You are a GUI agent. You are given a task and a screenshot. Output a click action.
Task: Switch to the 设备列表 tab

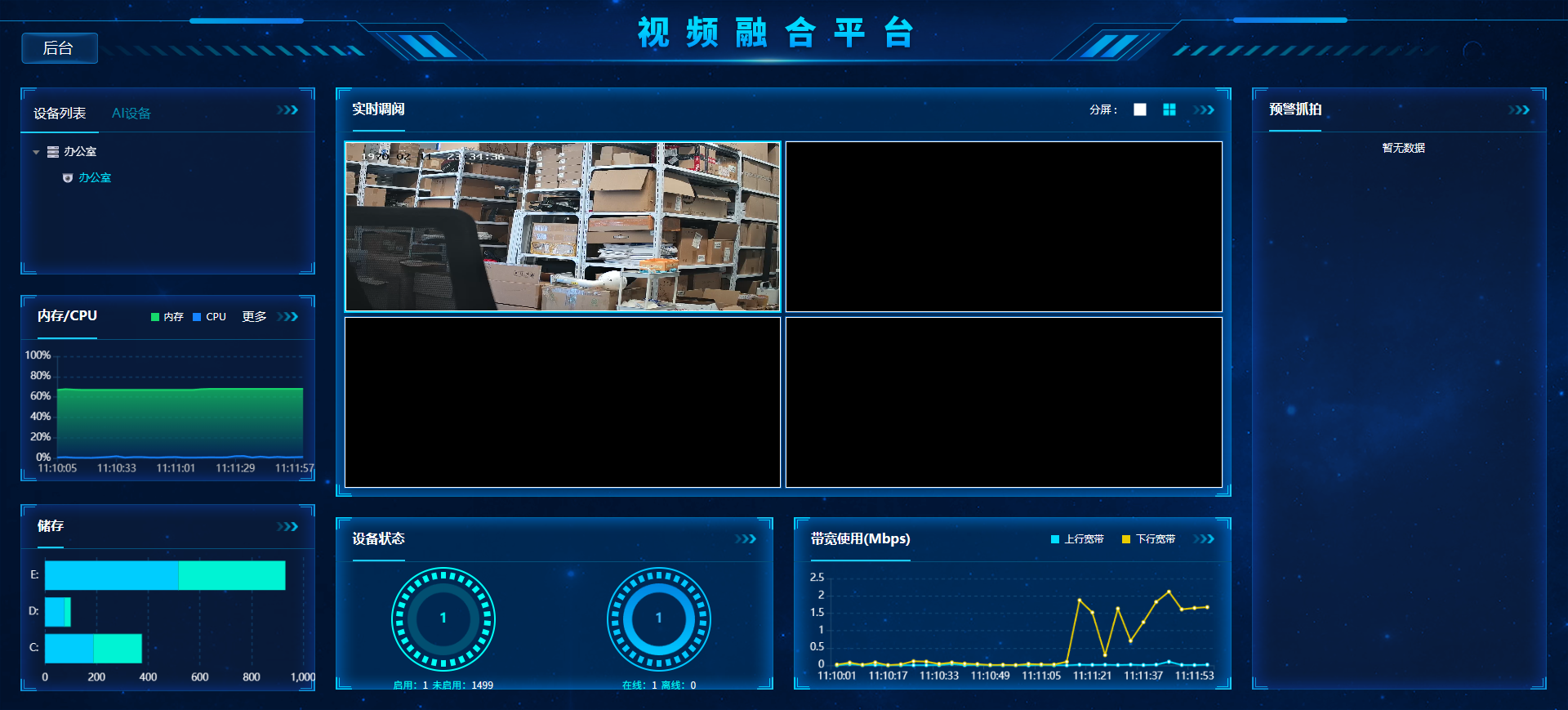pyautogui.click(x=60, y=114)
